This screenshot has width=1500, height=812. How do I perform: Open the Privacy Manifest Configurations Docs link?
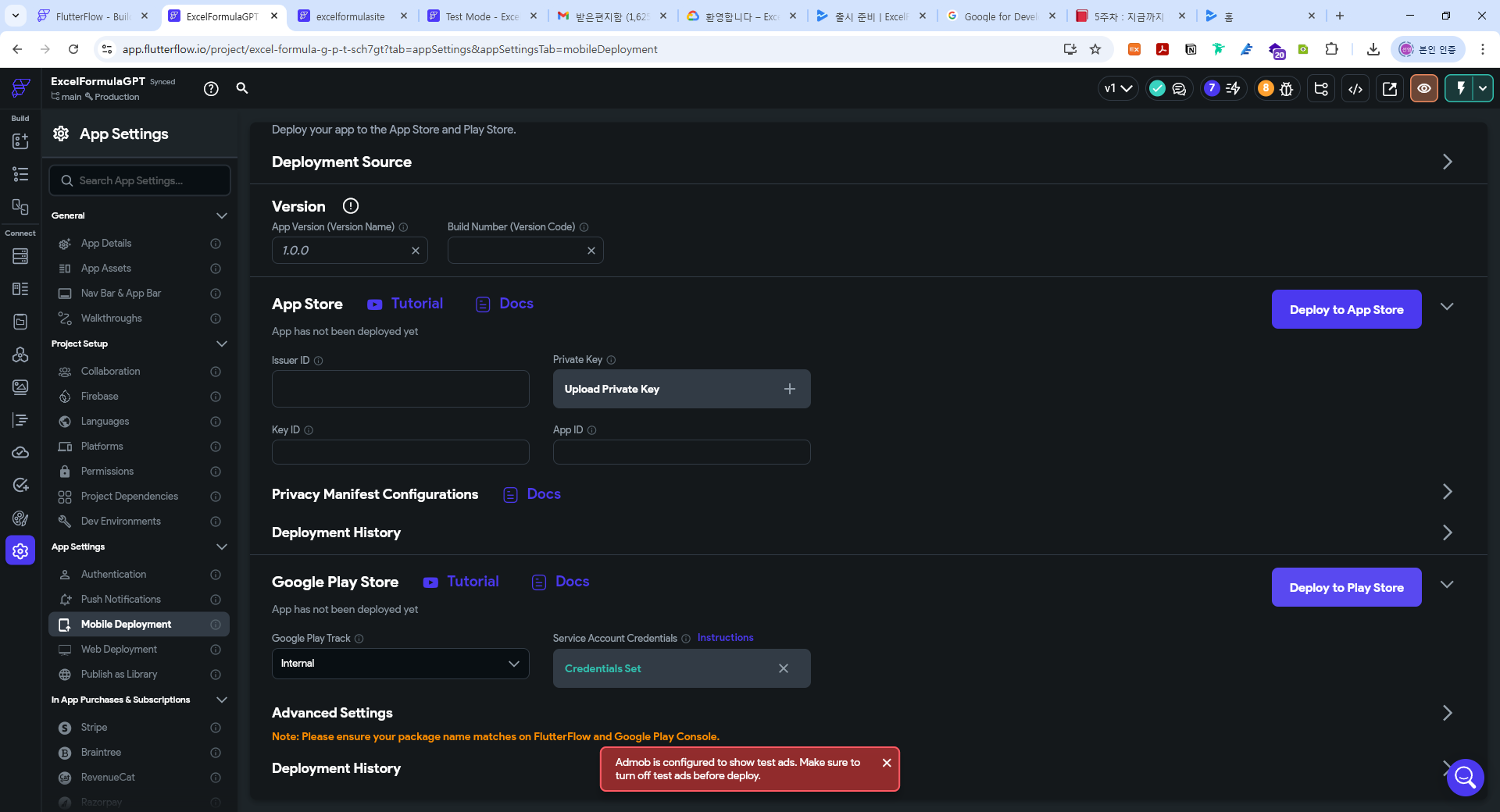pyautogui.click(x=532, y=494)
